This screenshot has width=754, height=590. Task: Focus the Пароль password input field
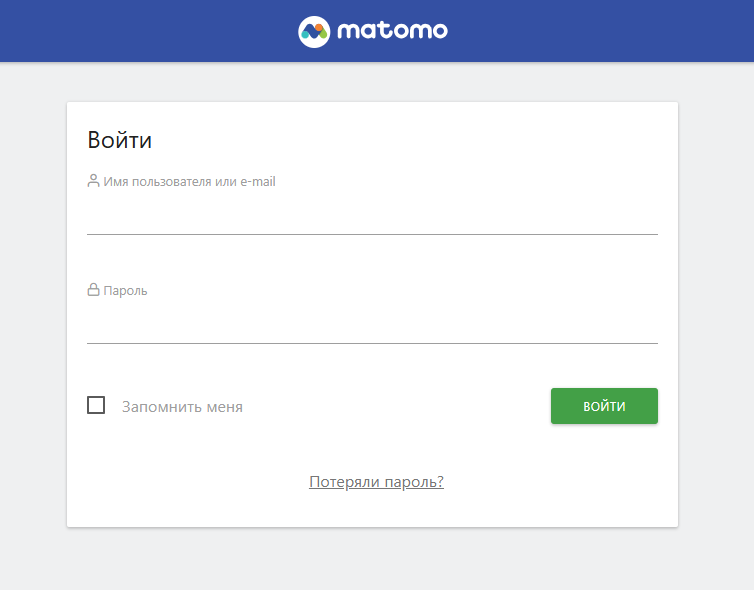tap(372, 325)
